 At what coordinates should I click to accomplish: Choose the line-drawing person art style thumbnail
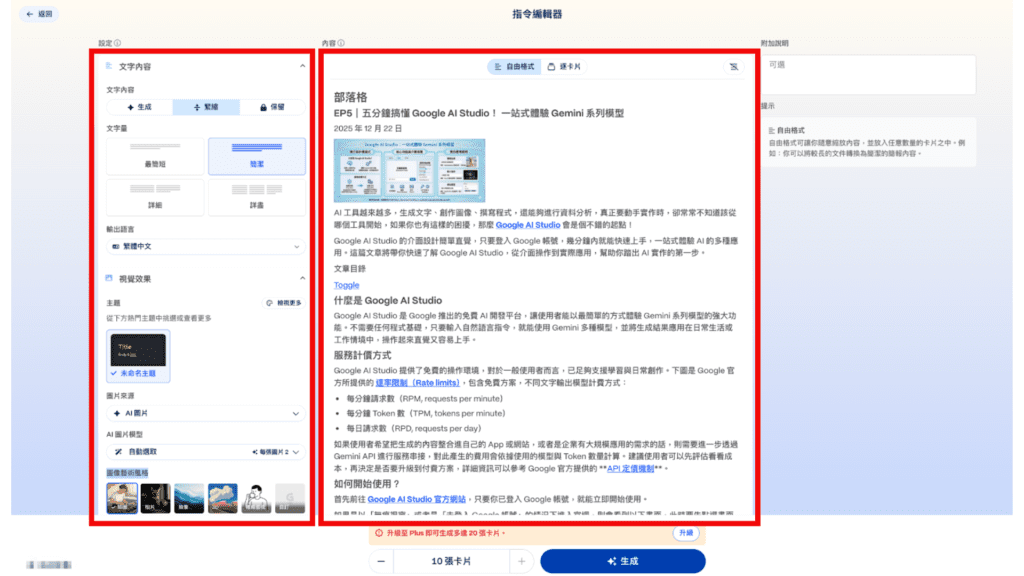click(256, 497)
